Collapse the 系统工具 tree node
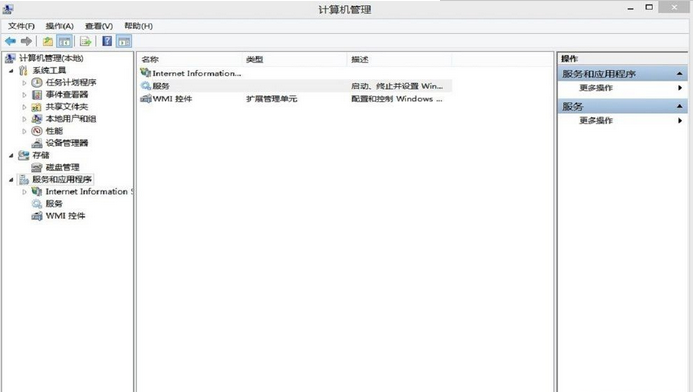693x392 pixels. [11, 71]
